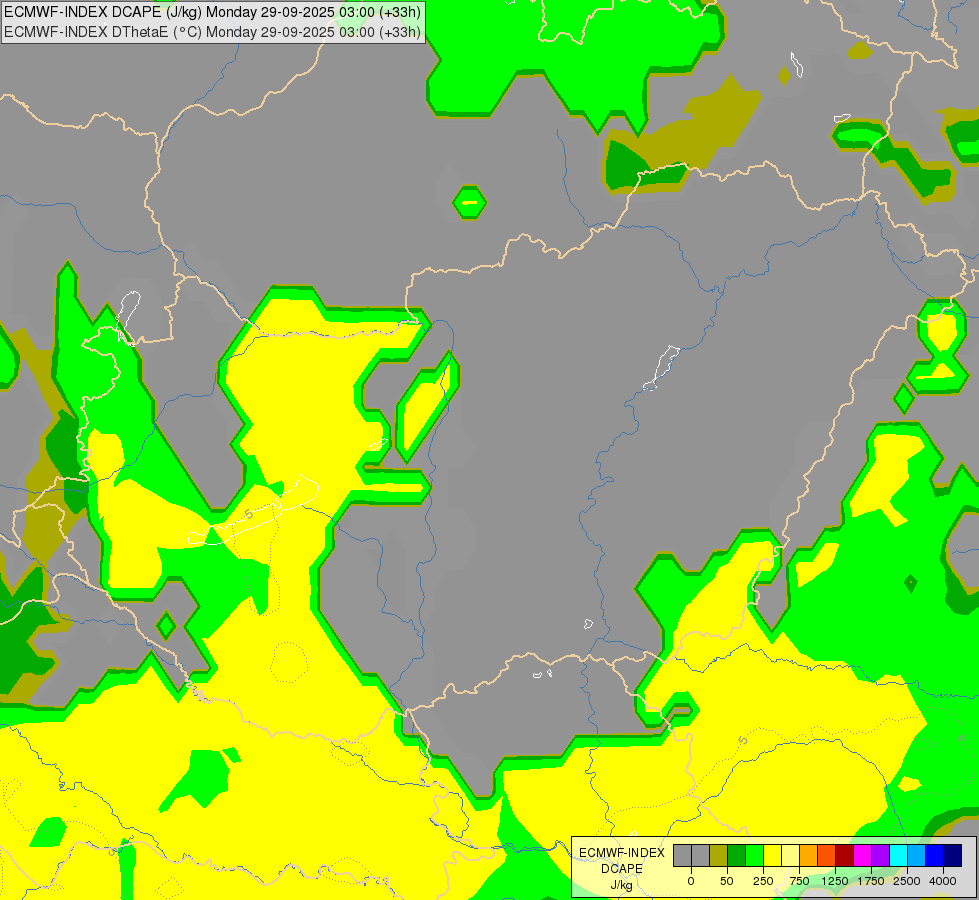The width and height of the screenshot is (979, 900).
Task: Click the red-orange legend swatch
Action: click(x=827, y=855)
